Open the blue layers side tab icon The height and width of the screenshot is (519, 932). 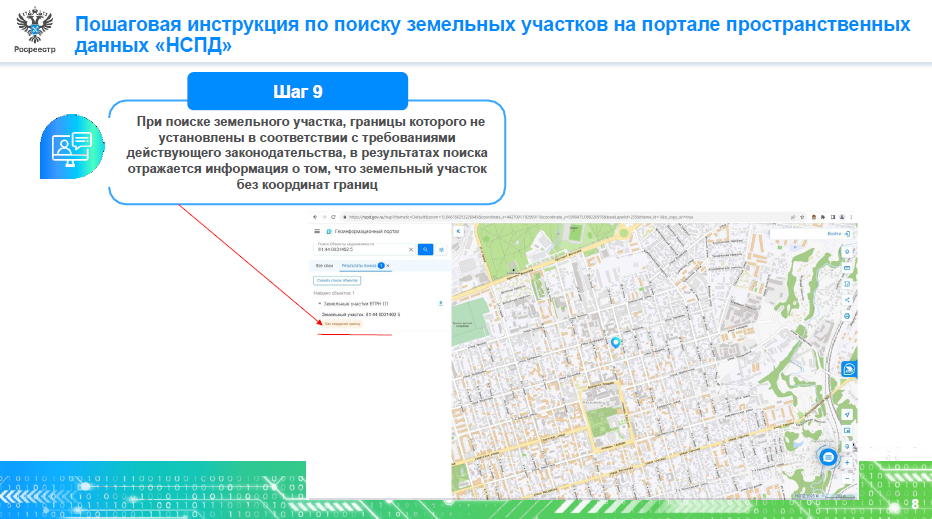click(849, 369)
